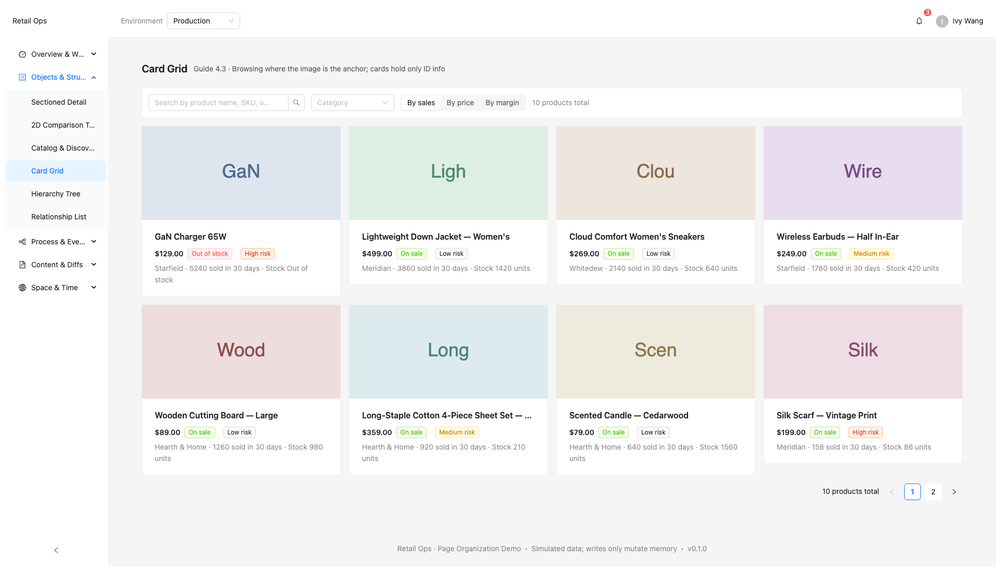
Task: Go to the previous page arrow
Action: 892,492
